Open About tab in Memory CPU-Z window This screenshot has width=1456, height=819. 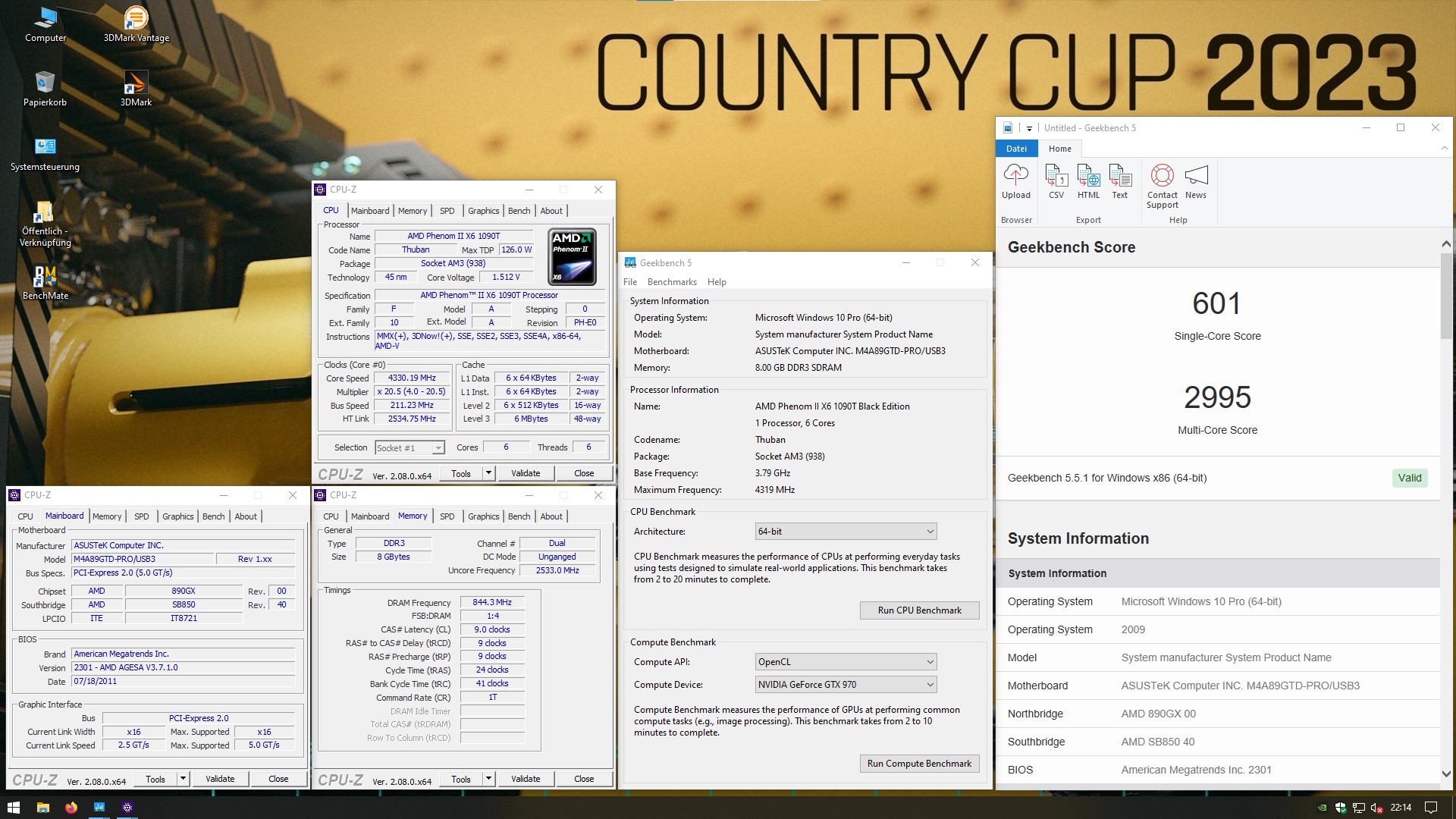551,516
